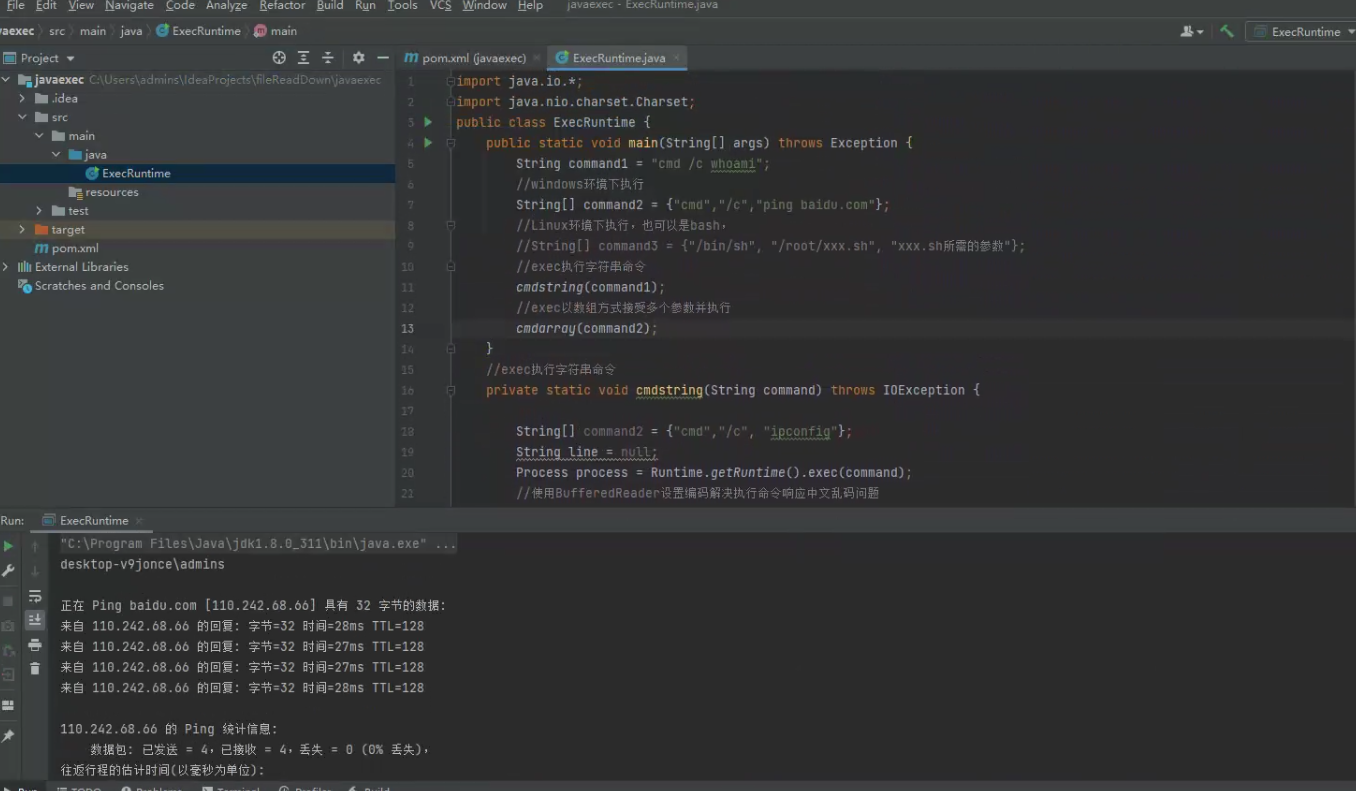This screenshot has height=791, width=1356.
Task: Open the VCS menu
Action: tap(440, 6)
